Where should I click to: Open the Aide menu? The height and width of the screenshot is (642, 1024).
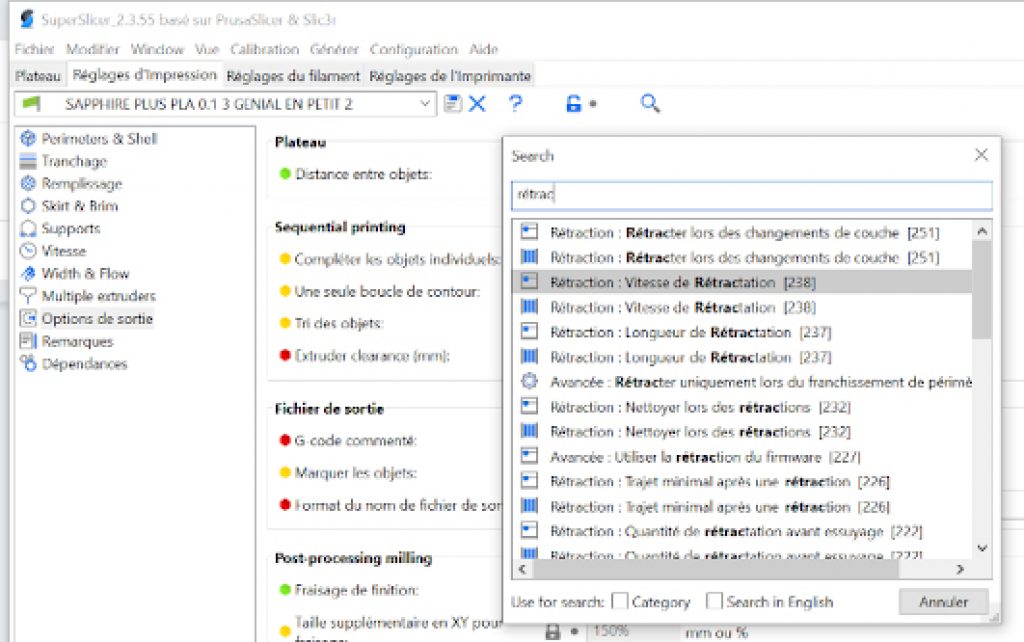pos(483,49)
